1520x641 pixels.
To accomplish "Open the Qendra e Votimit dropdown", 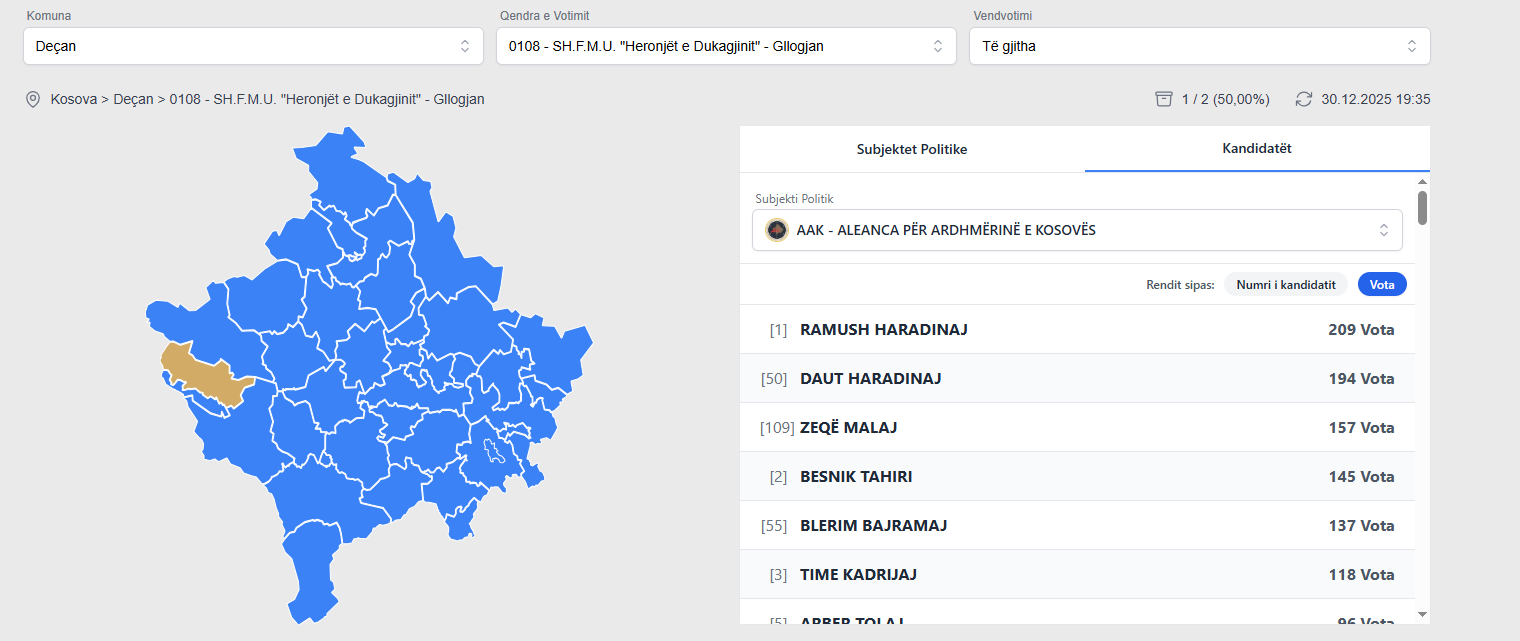I will pyautogui.click(x=726, y=46).
